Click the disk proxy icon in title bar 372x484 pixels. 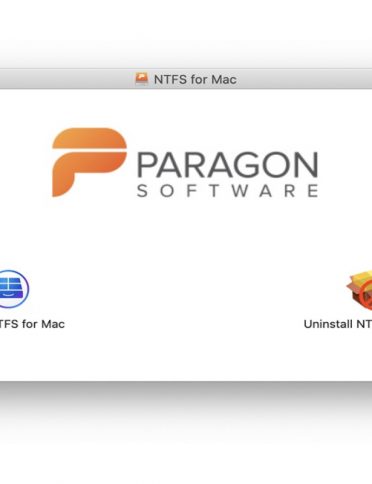(x=142, y=79)
